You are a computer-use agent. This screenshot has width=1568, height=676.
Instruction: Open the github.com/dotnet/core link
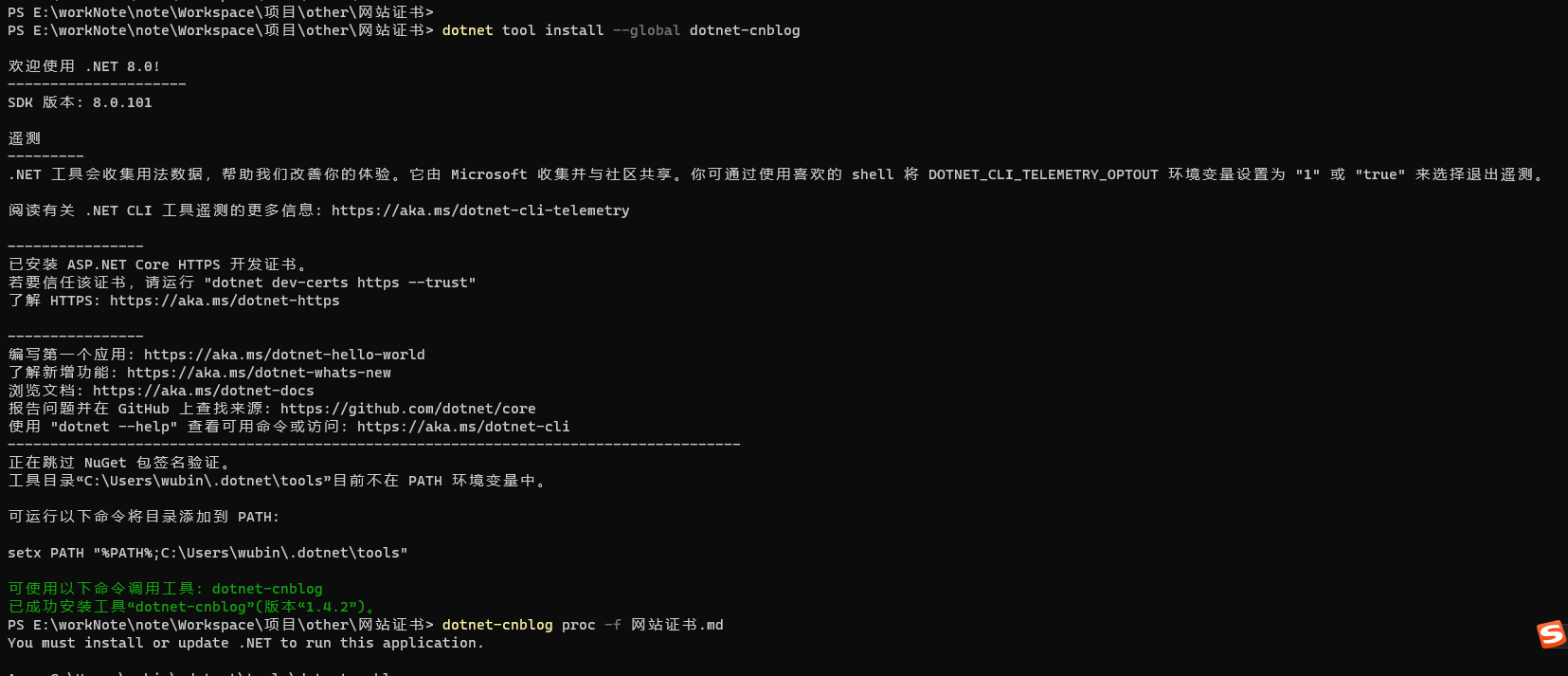click(408, 409)
